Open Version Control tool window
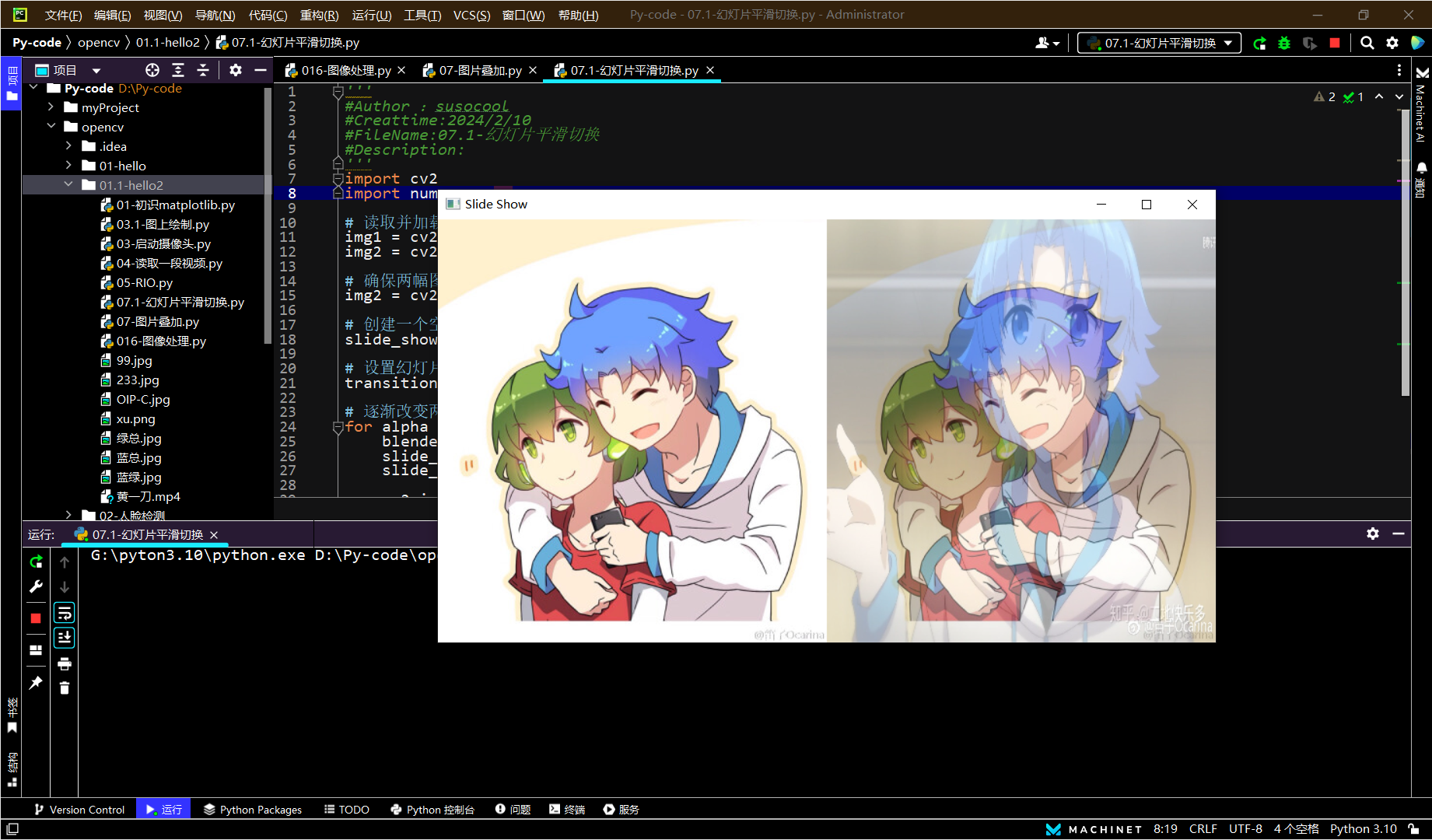Image resolution: width=1432 pixels, height=840 pixels. [79, 810]
